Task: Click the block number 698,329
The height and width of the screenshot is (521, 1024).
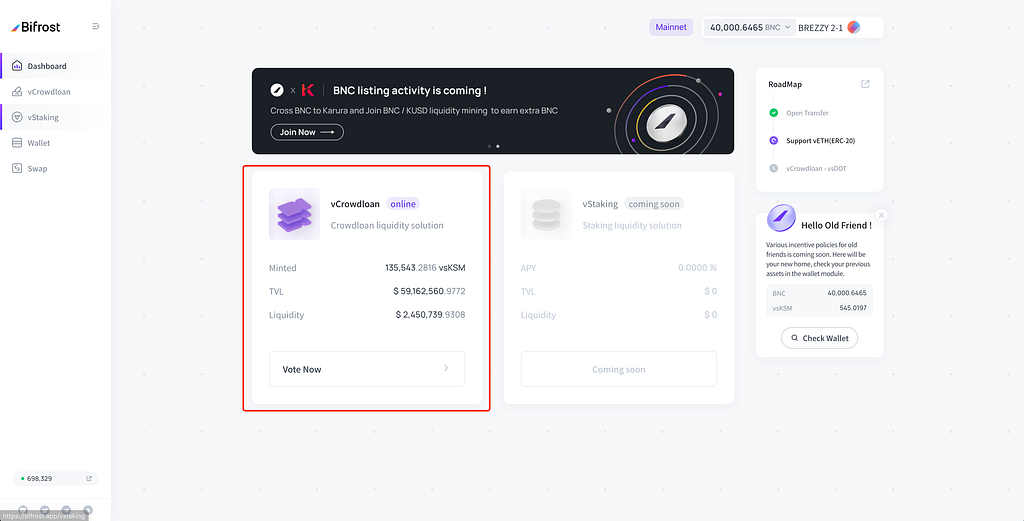Action: (39, 479)
